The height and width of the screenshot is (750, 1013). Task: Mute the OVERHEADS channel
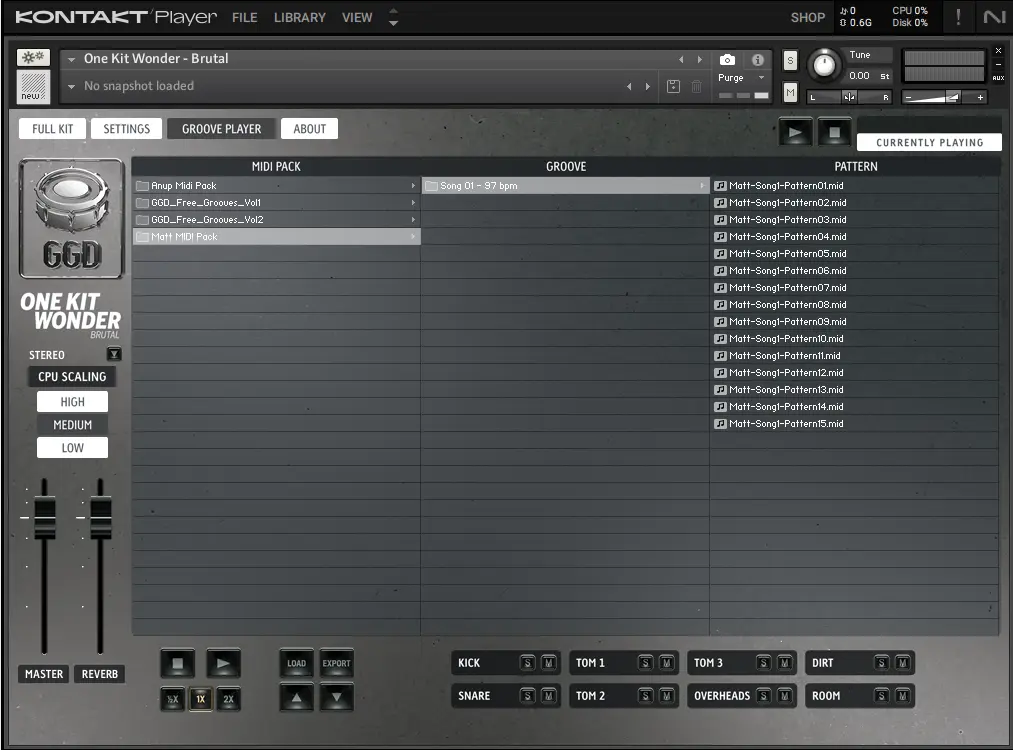[784, 696]
